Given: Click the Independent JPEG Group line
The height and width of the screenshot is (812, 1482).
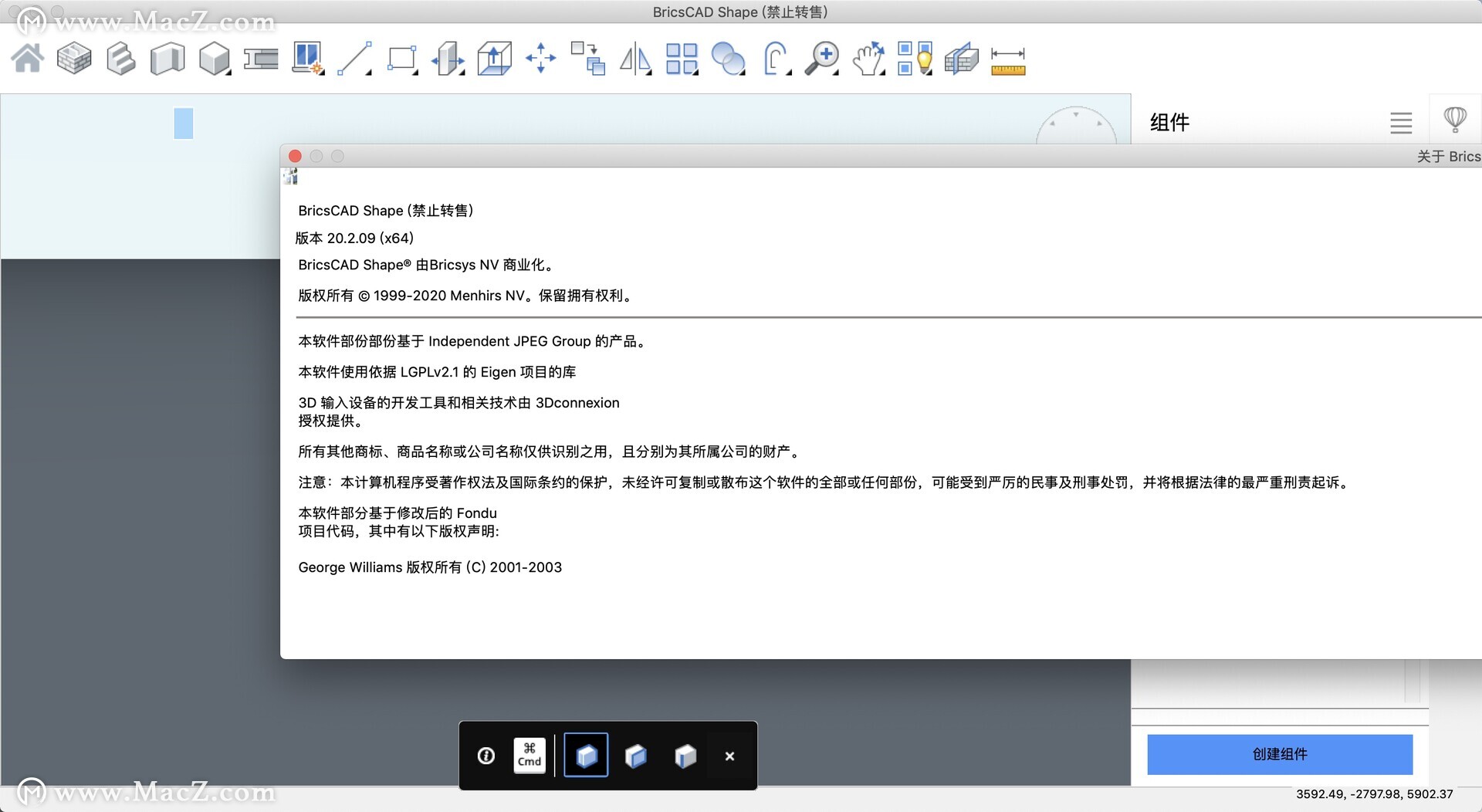Looking at the screenshot, I should (472, 341).
